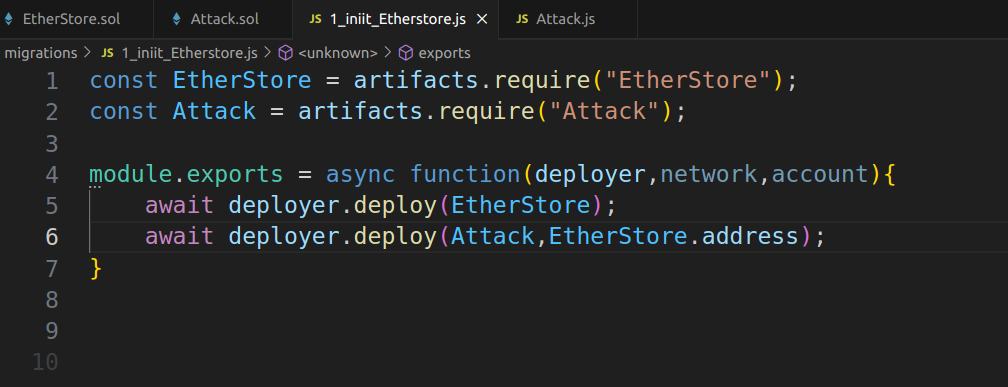Switch to the EtherStore.sol tab
The width and height of the screenshot is (1008, 387).
71,19
